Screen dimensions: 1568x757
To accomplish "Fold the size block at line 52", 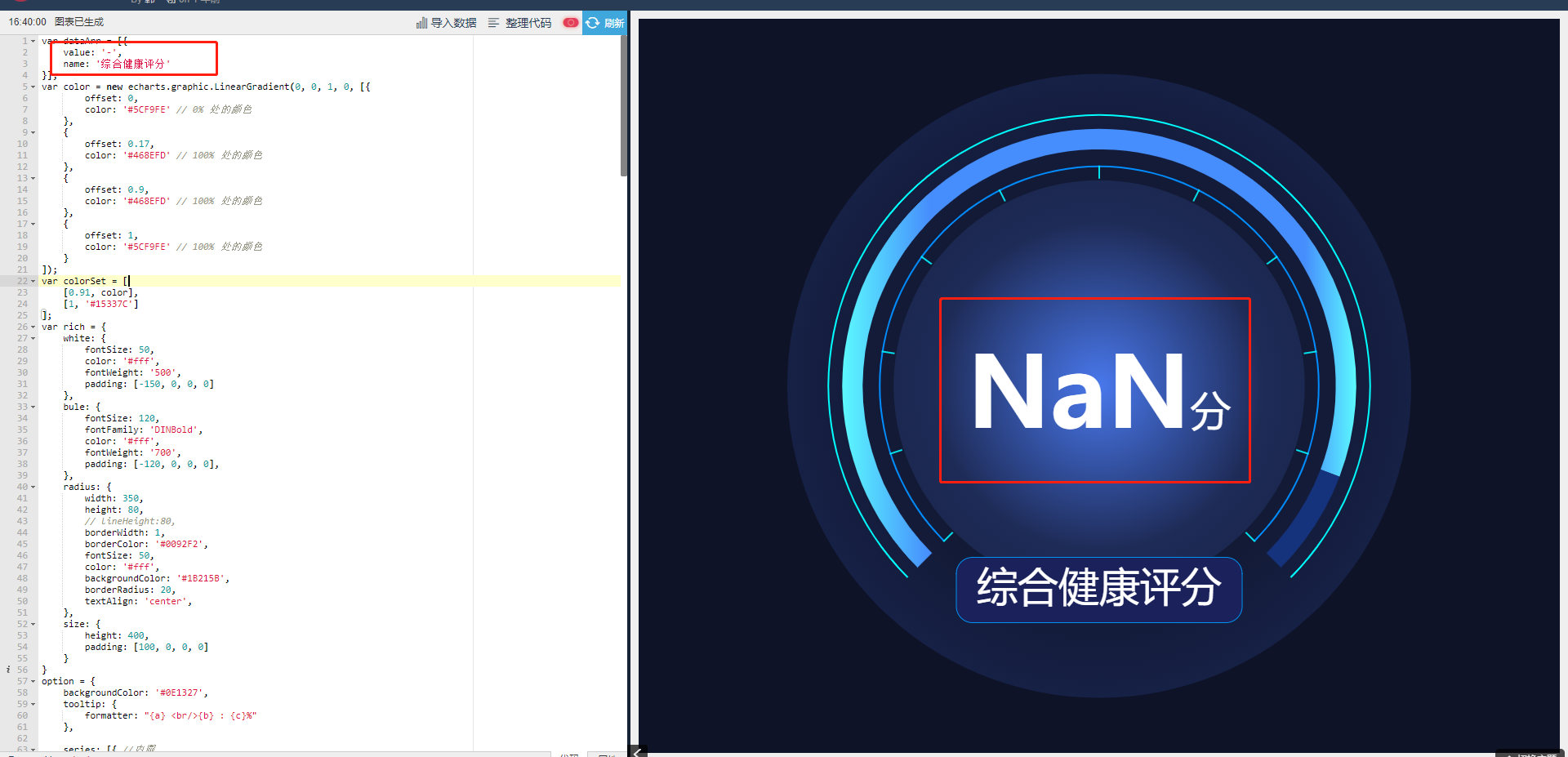I will (33, 624).
